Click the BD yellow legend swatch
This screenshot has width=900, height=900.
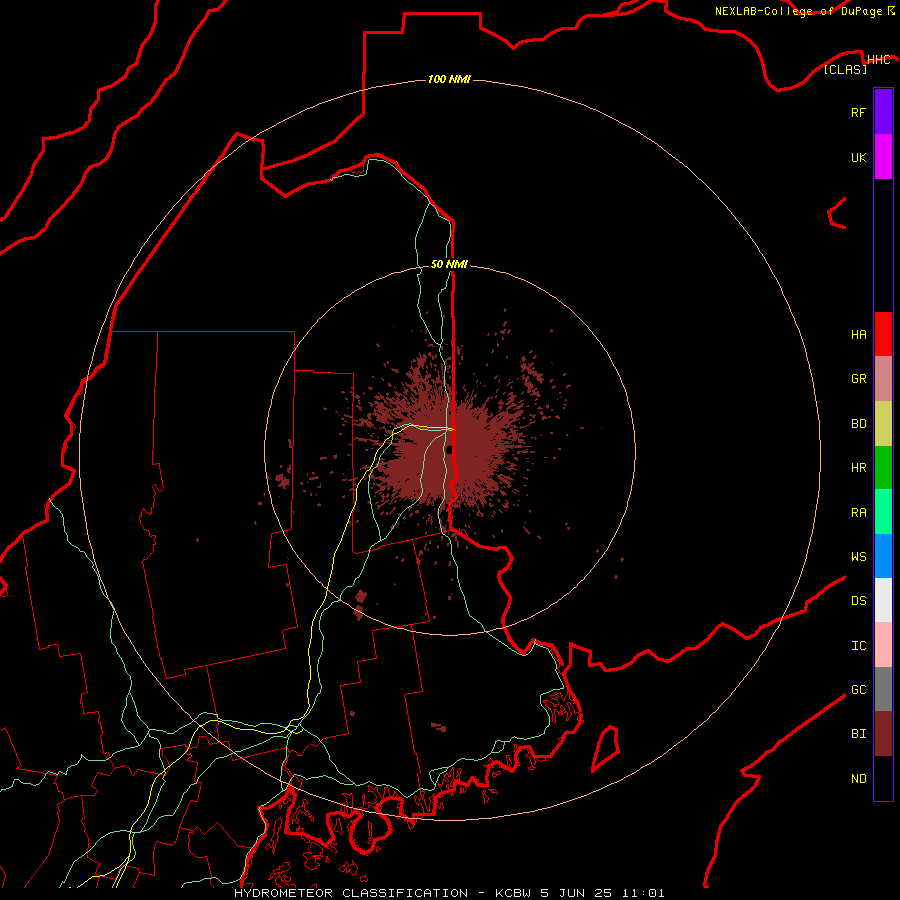point(883,424)
